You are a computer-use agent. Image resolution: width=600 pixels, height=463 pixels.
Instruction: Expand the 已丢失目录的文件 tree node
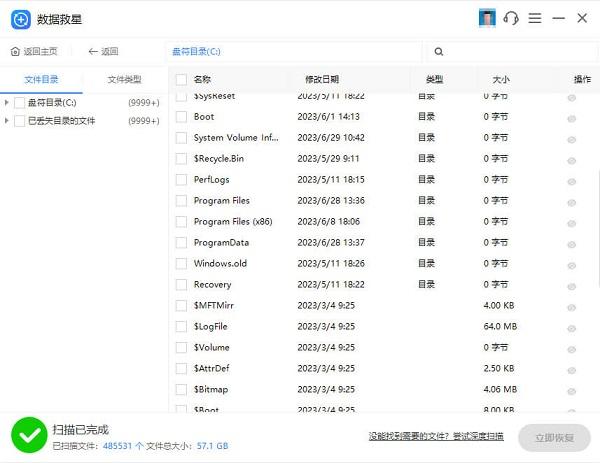[7, 121]
